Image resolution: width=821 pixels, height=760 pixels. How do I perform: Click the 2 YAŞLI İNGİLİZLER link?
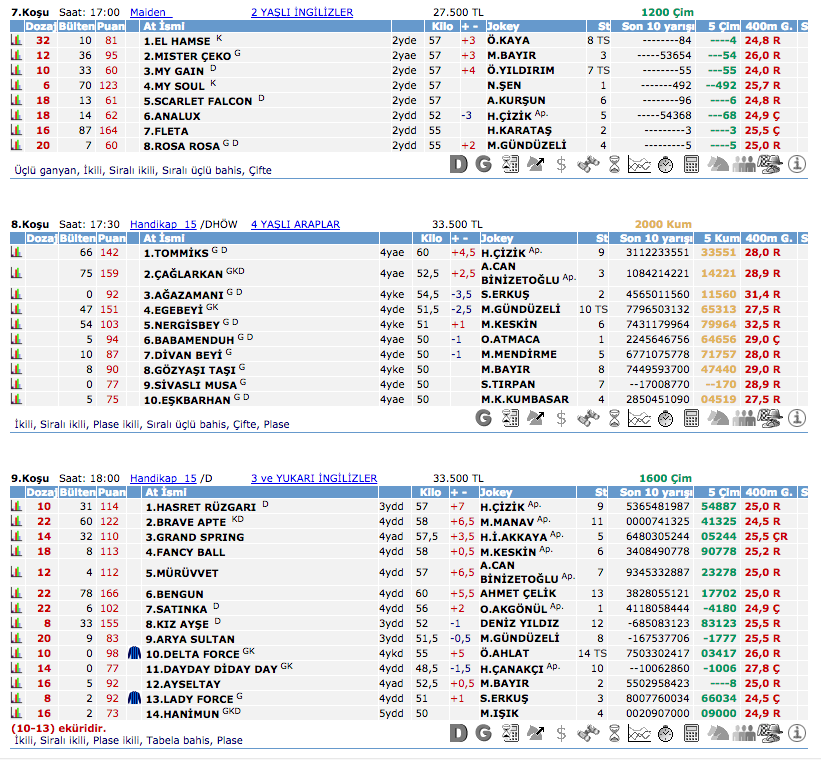301,12
